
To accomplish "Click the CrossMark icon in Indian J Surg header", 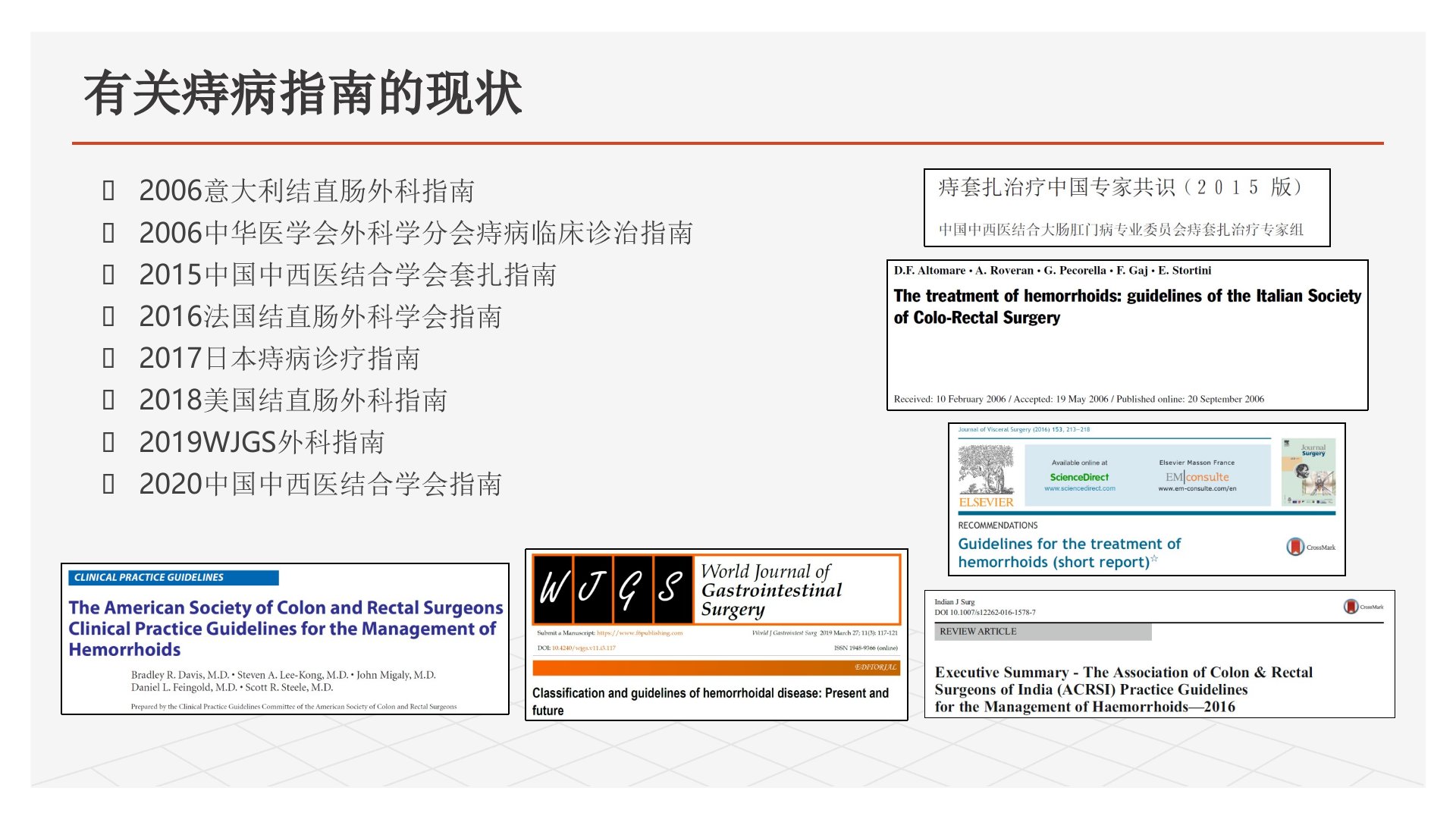I will (x=1351, y=606).
